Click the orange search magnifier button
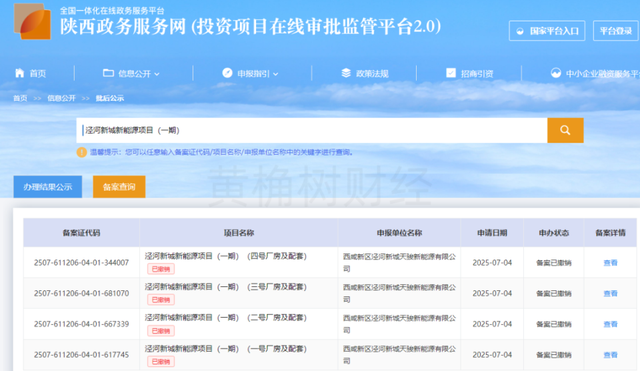The width and height of the screenshot is (640, 371). pyautogui.click(x=565, y=130)
